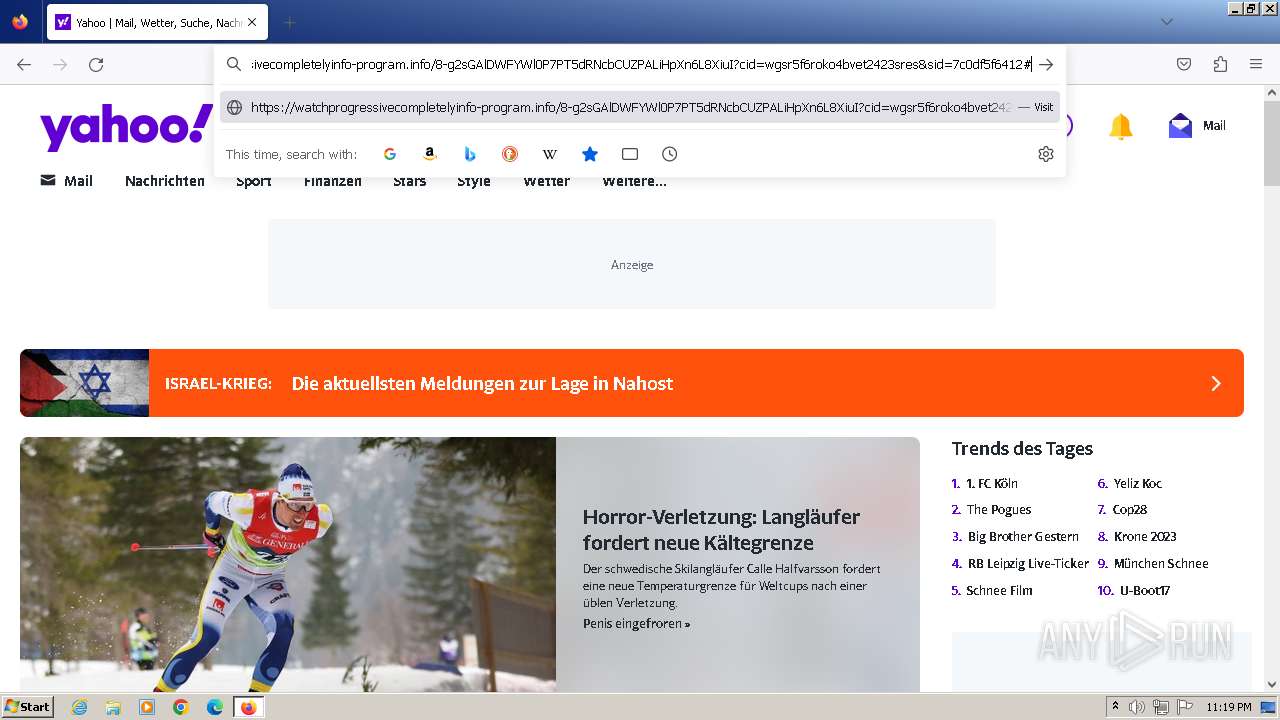The image size is (1280, 720).
Task: Search with Amazon icon in URL dropdown
Action: coord(430,154)
